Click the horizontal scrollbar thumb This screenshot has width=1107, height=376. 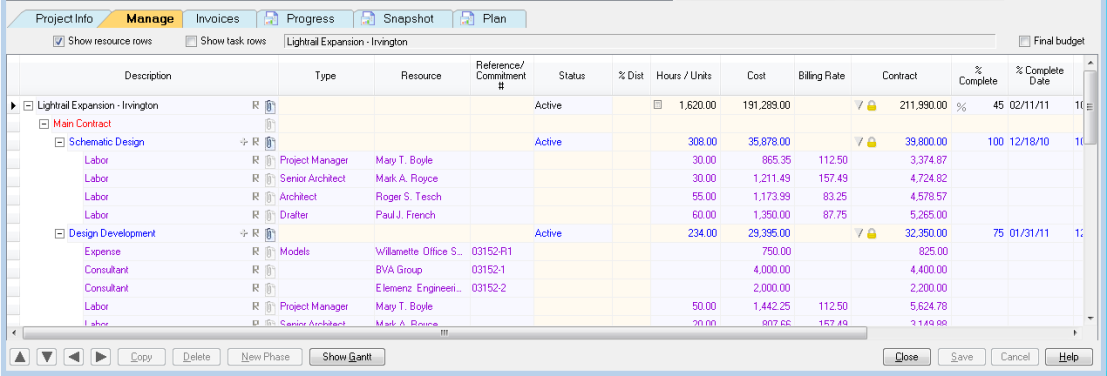click(x=443, y=332)
